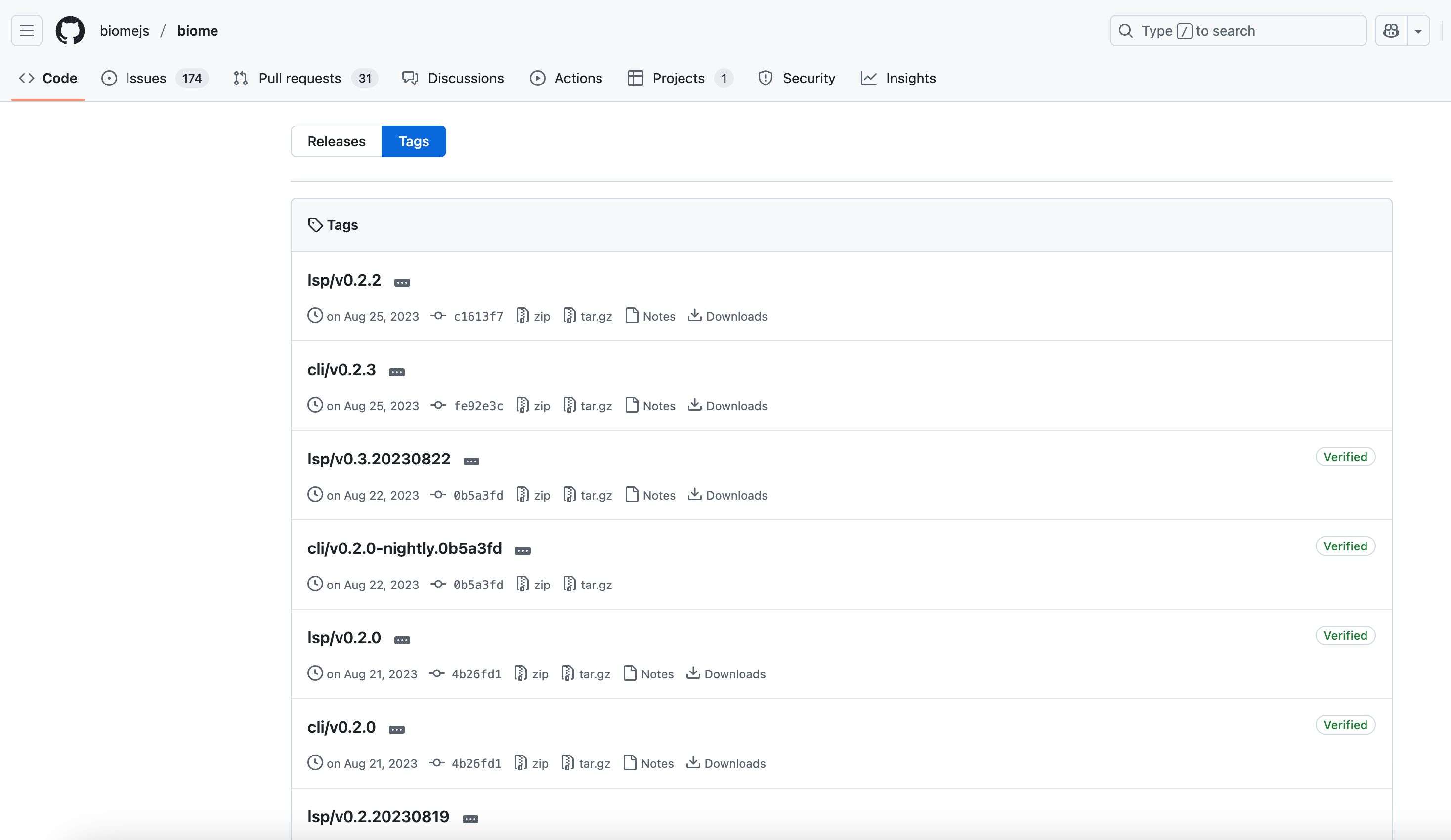Click the biomejs owner link

[x=125, y=31]
